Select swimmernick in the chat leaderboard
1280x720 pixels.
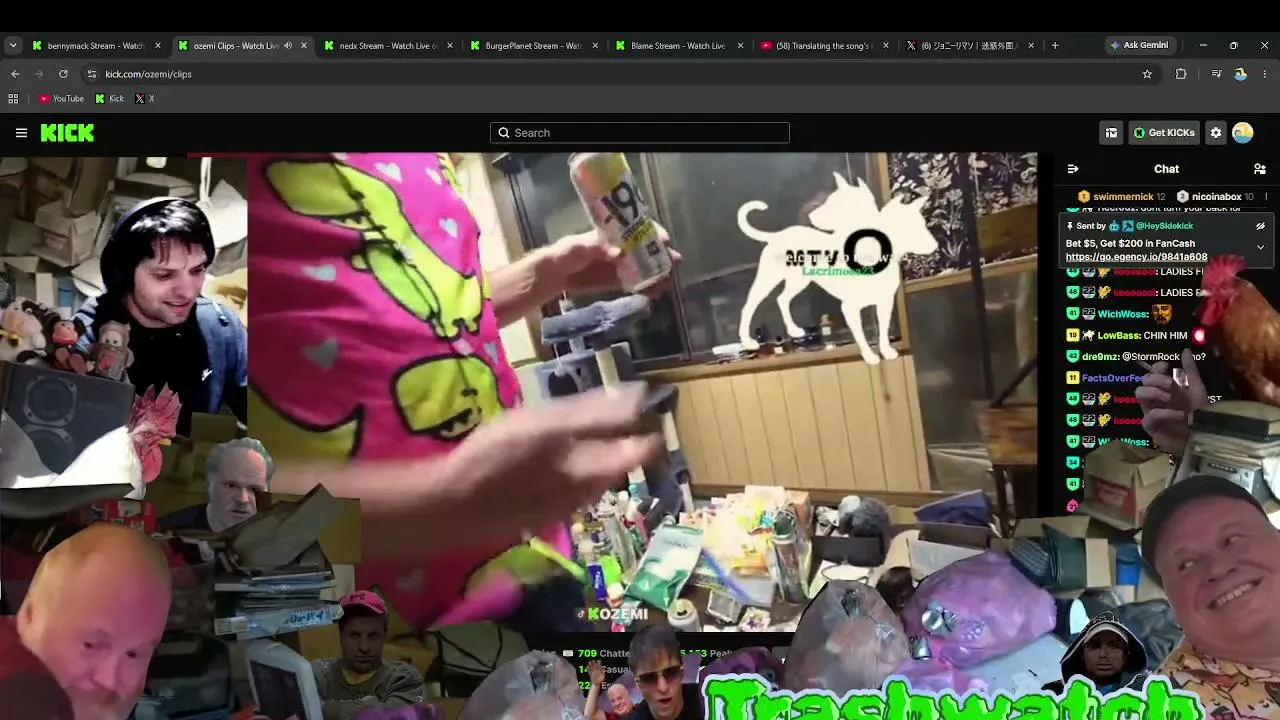1123,197
